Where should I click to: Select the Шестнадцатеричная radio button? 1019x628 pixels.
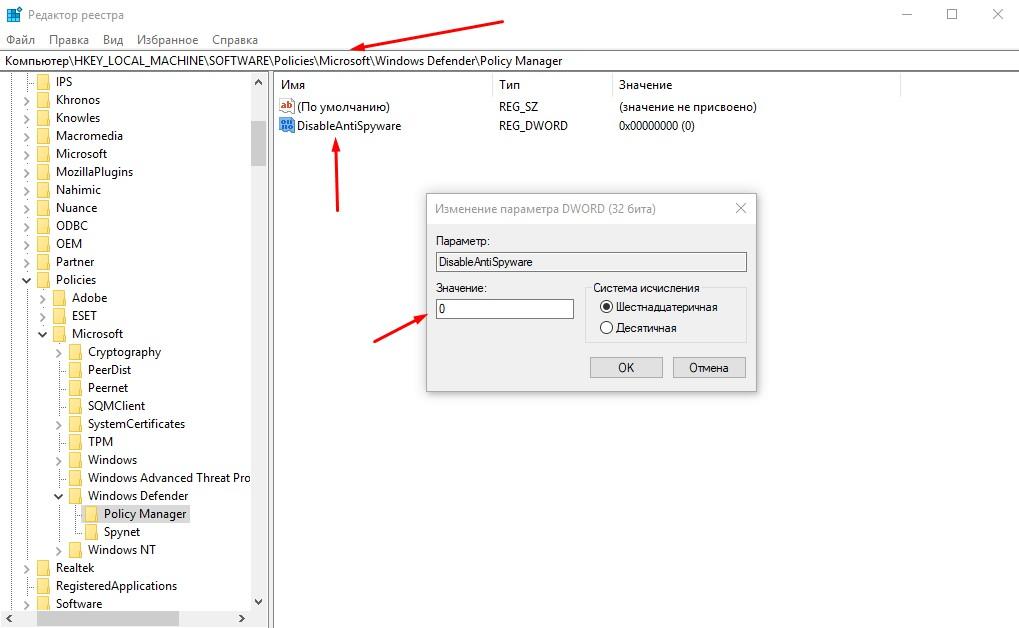pos(606,307)
